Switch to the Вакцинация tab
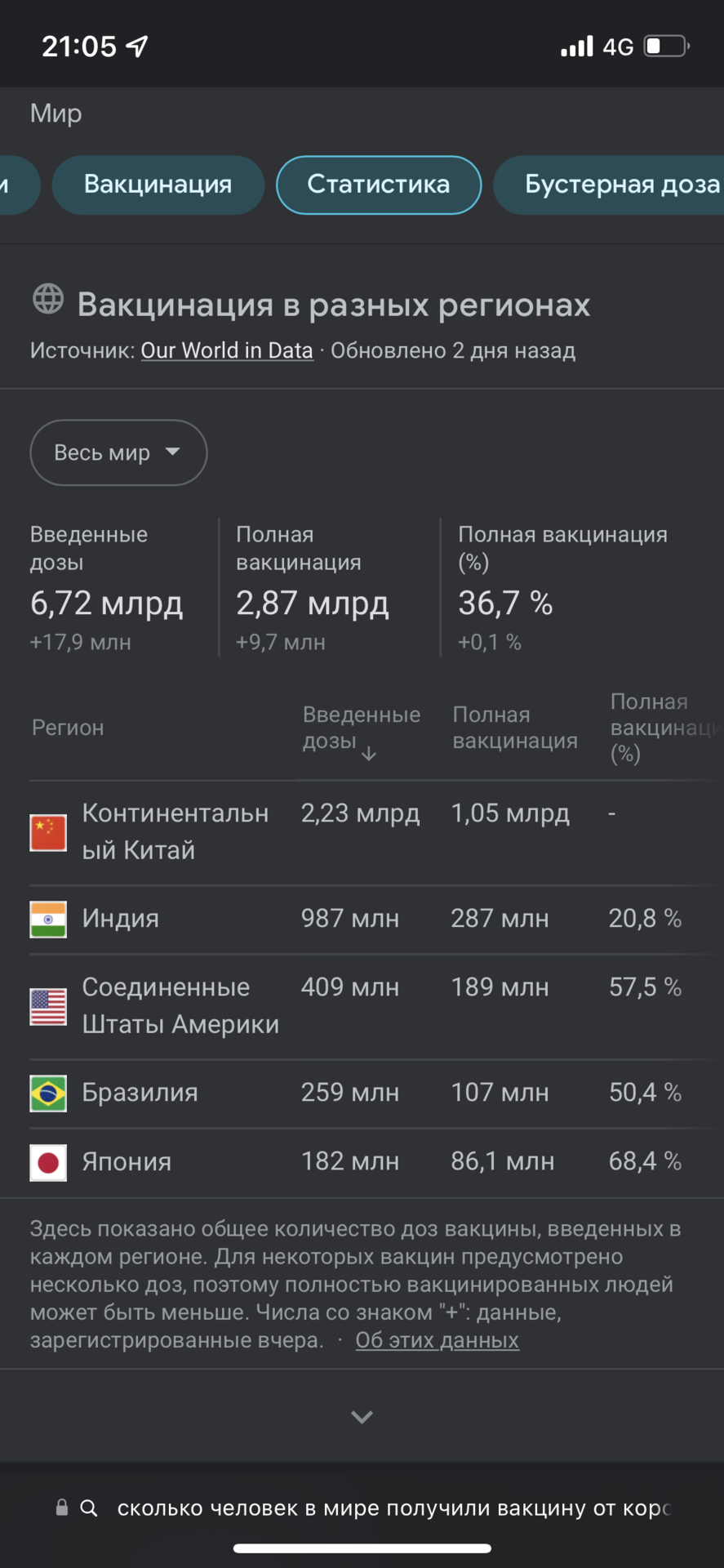The width and height of the screenshot is (724, 1568). pyautogui.click(x=158, y=185)
